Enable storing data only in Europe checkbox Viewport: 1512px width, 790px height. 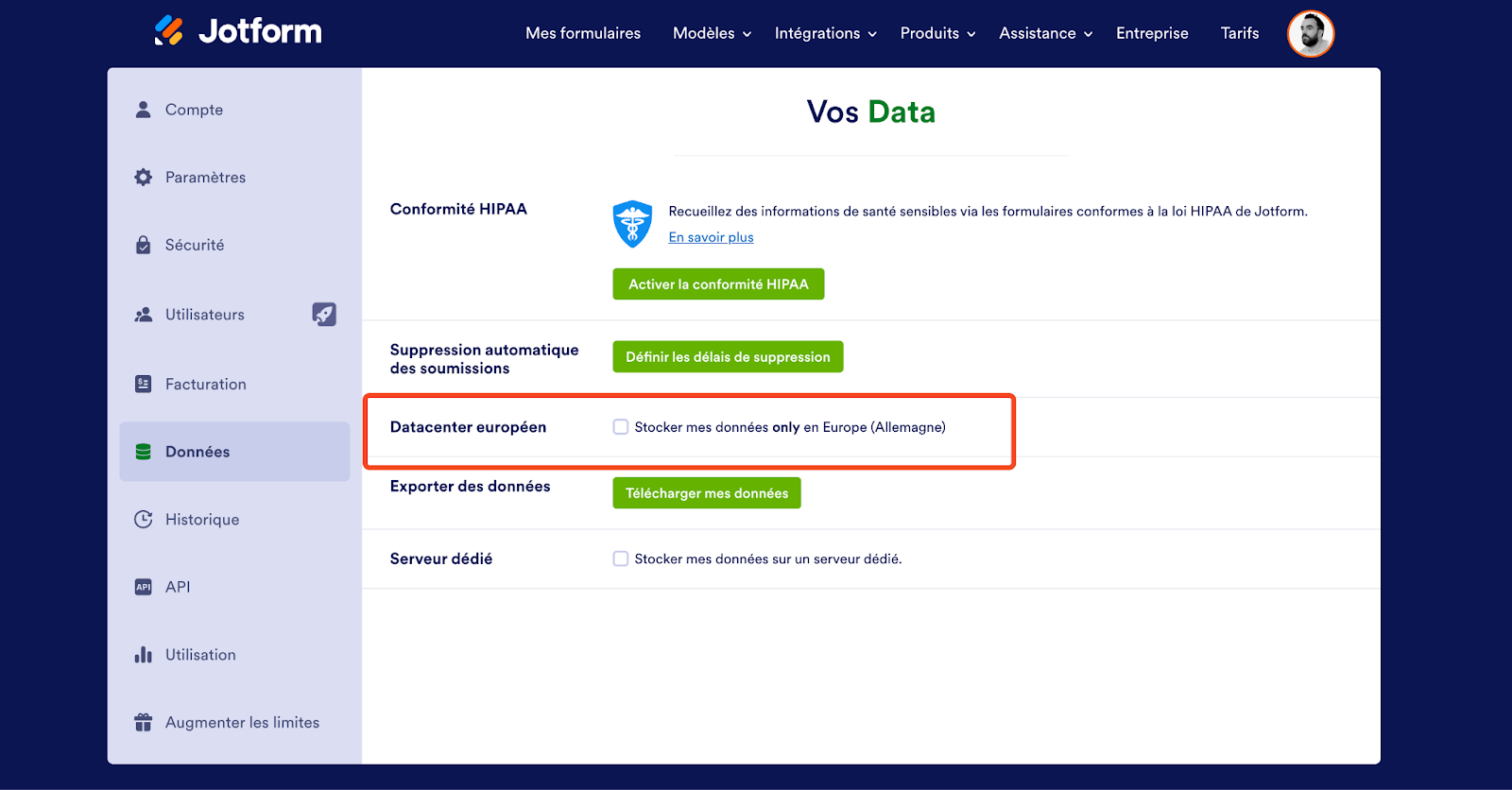(621, 427)
